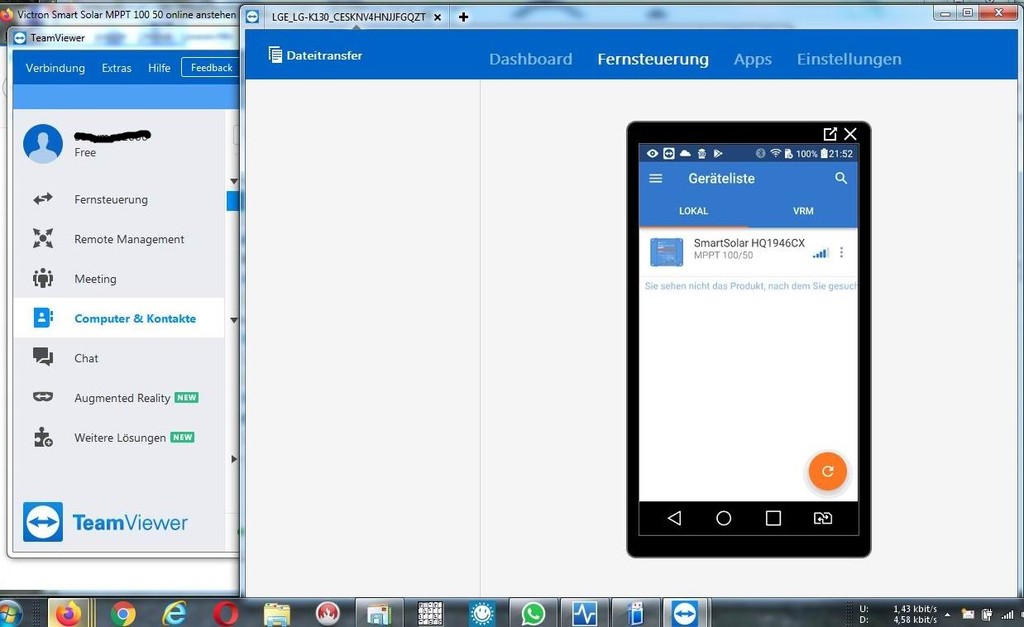This screenshot has width=1024, height=627.
Task: Click the 'Sie sehen nicht das Produkt' hint
Action: (750, 286)
